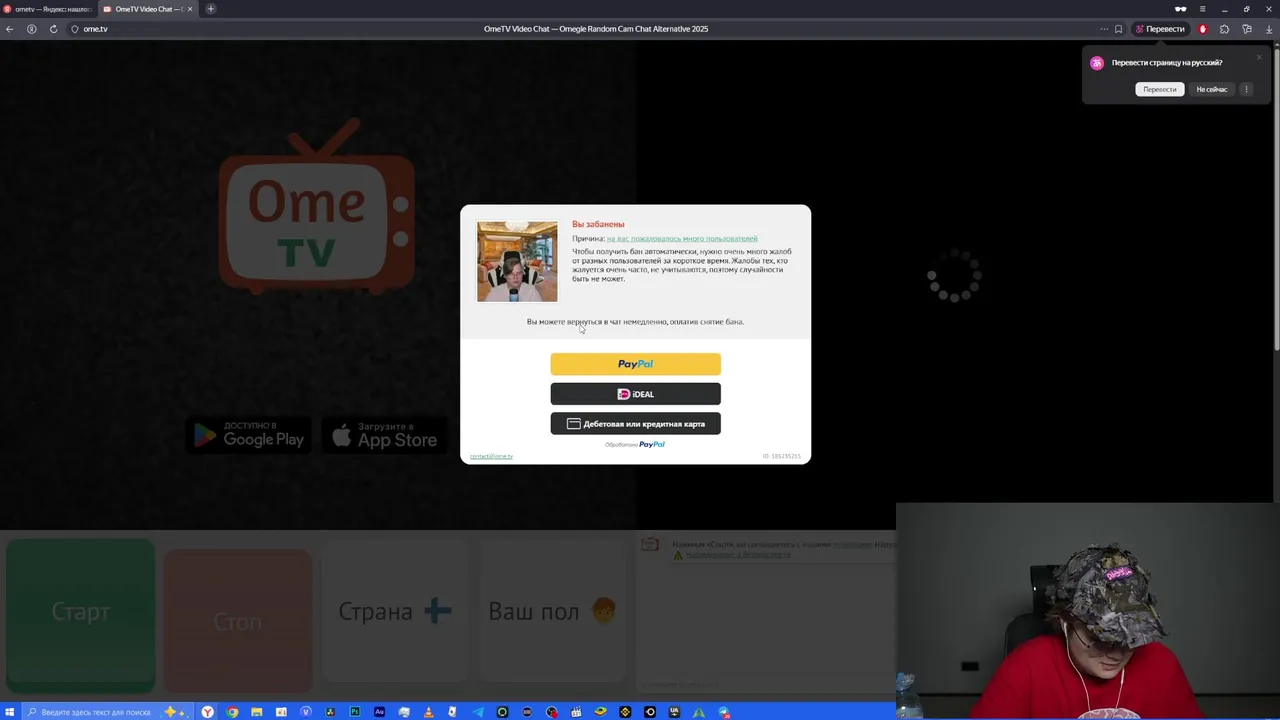Click the incognito glasses icon
The width and height of the screenshot is (1280, 720).
tap(1180, 9)
